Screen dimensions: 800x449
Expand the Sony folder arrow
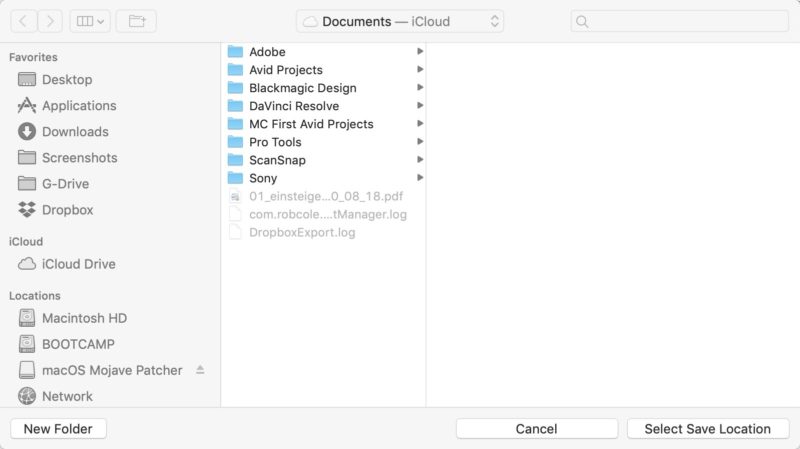point(420,177)
